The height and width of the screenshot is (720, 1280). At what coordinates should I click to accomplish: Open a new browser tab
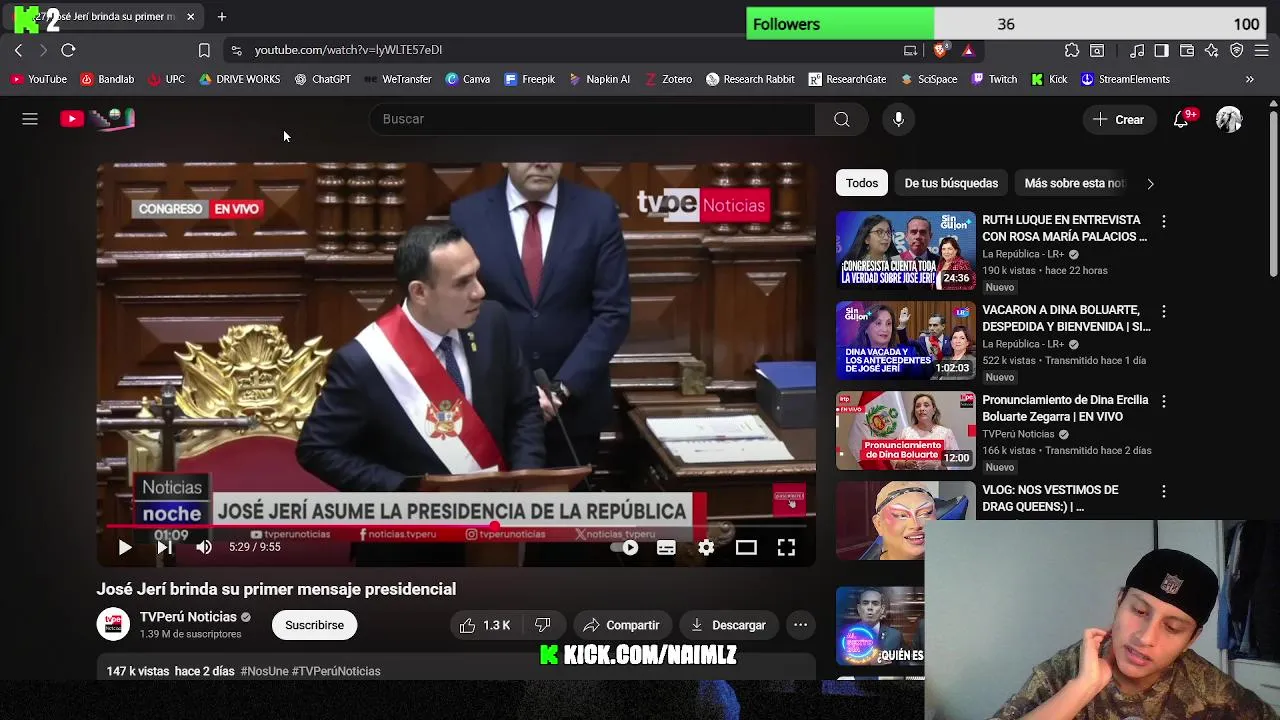pyautogui.click(x=222, y=17)
